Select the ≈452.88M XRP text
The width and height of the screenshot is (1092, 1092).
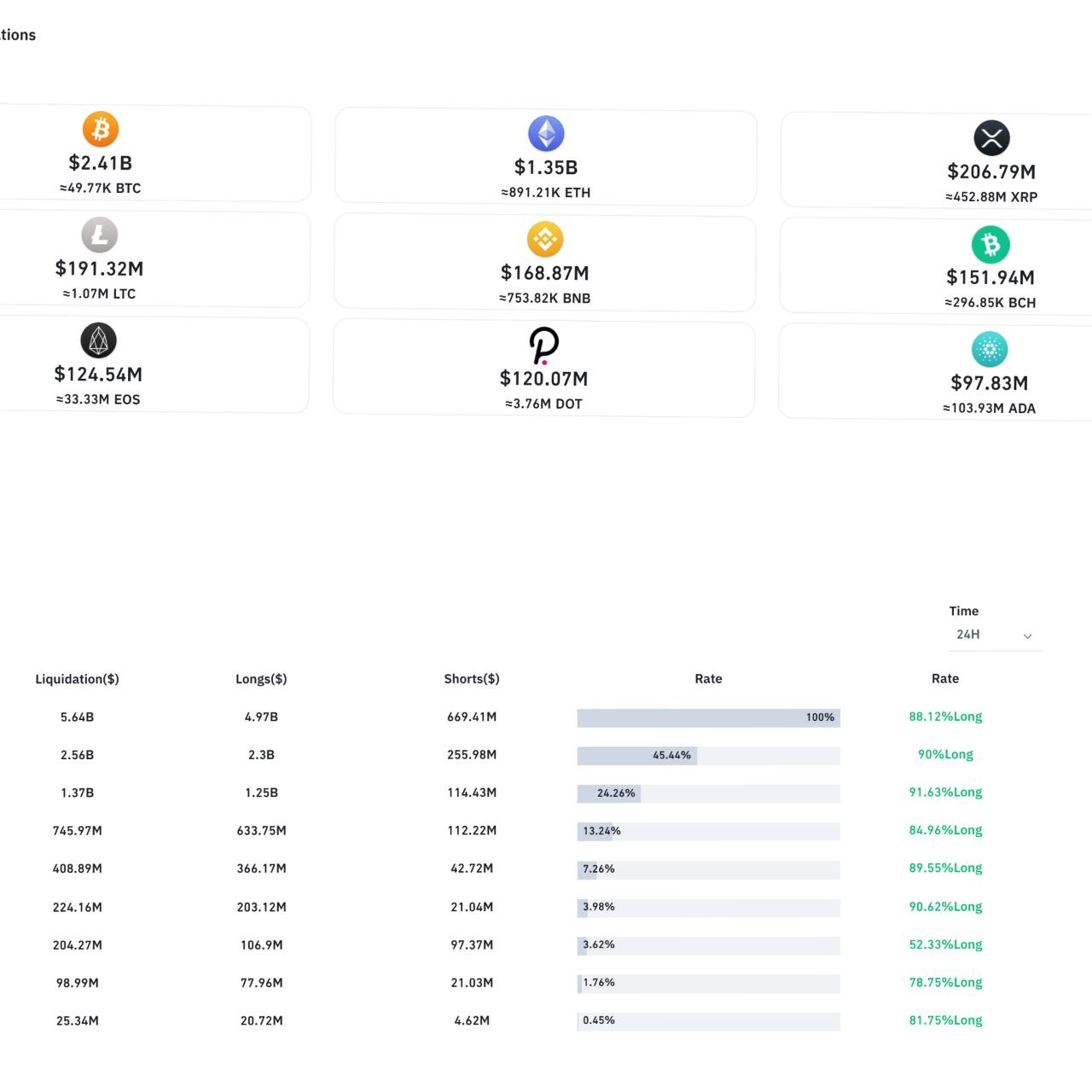pyautogui.click(x=991, y=197)
